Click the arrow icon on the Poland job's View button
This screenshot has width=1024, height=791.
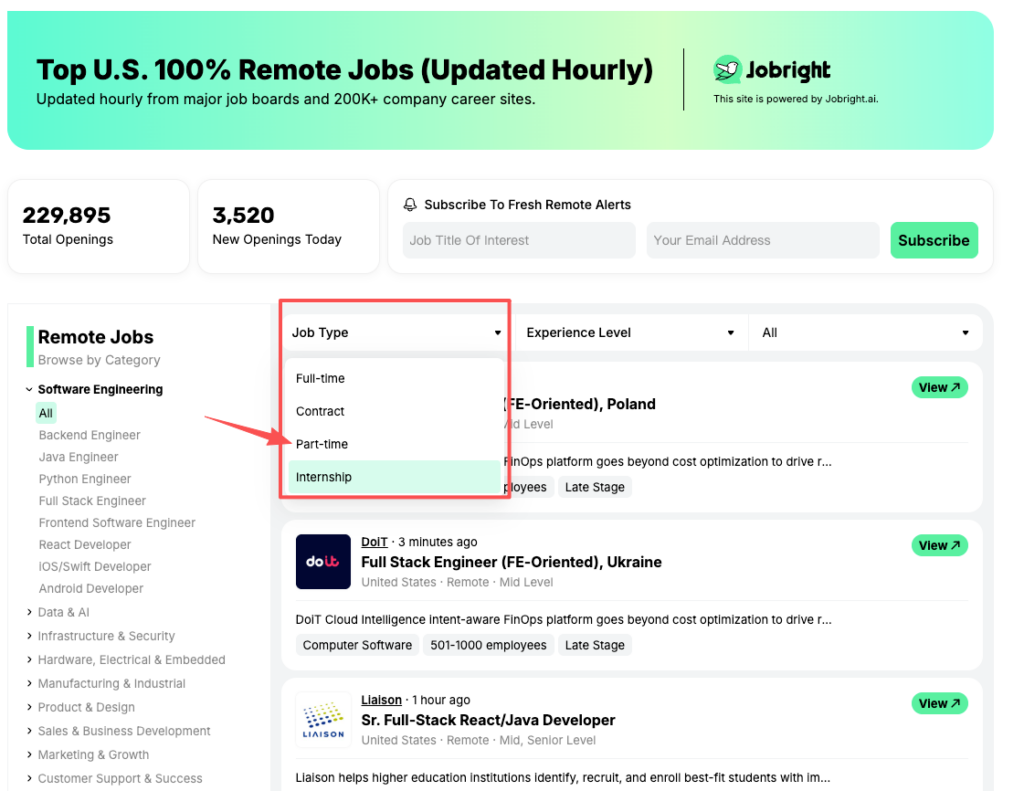pos(955,387)
